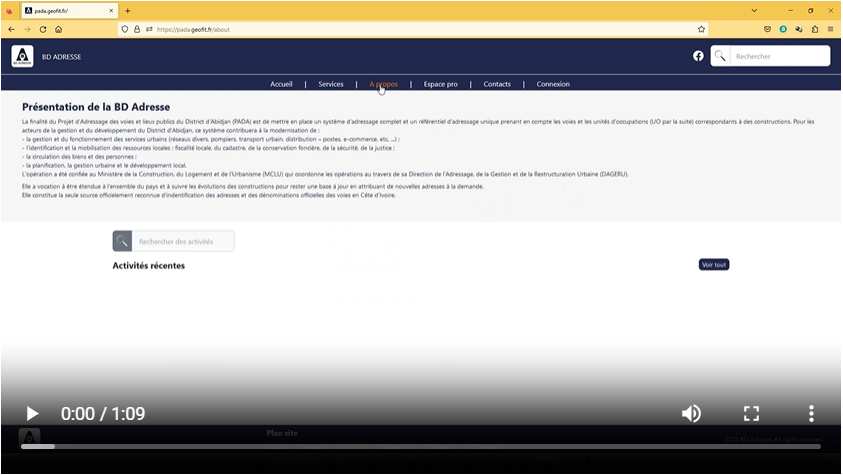Open the video's three-dot options menu
843x475 pixels.
811,413
